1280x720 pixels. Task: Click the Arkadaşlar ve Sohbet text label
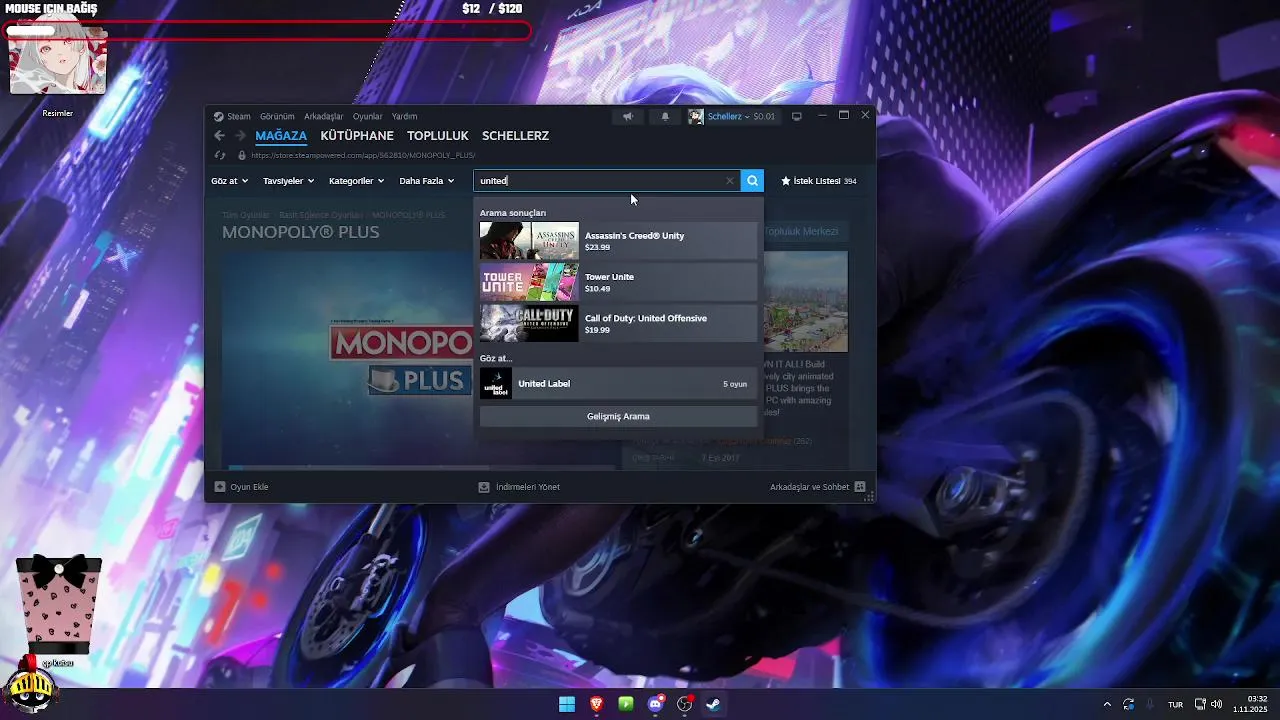click(x=810, y=487)
